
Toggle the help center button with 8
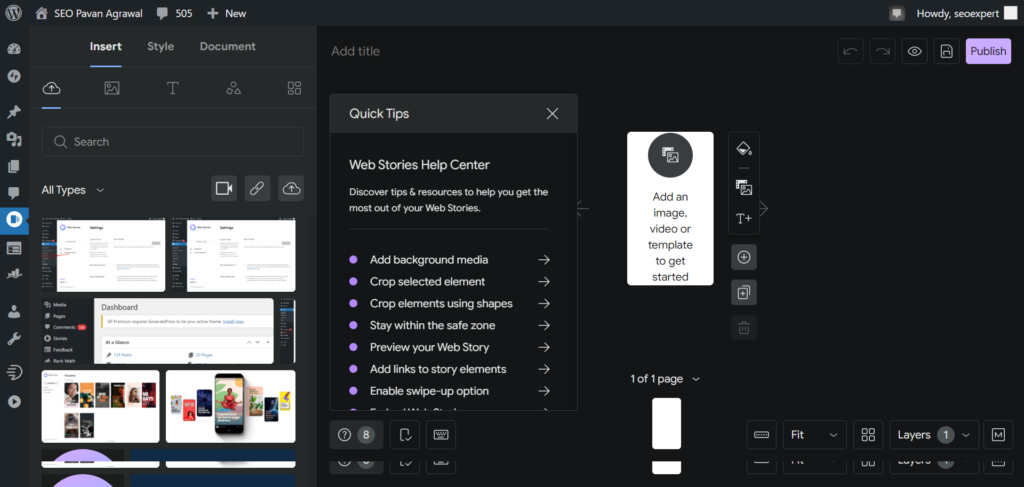click(356, 435)
